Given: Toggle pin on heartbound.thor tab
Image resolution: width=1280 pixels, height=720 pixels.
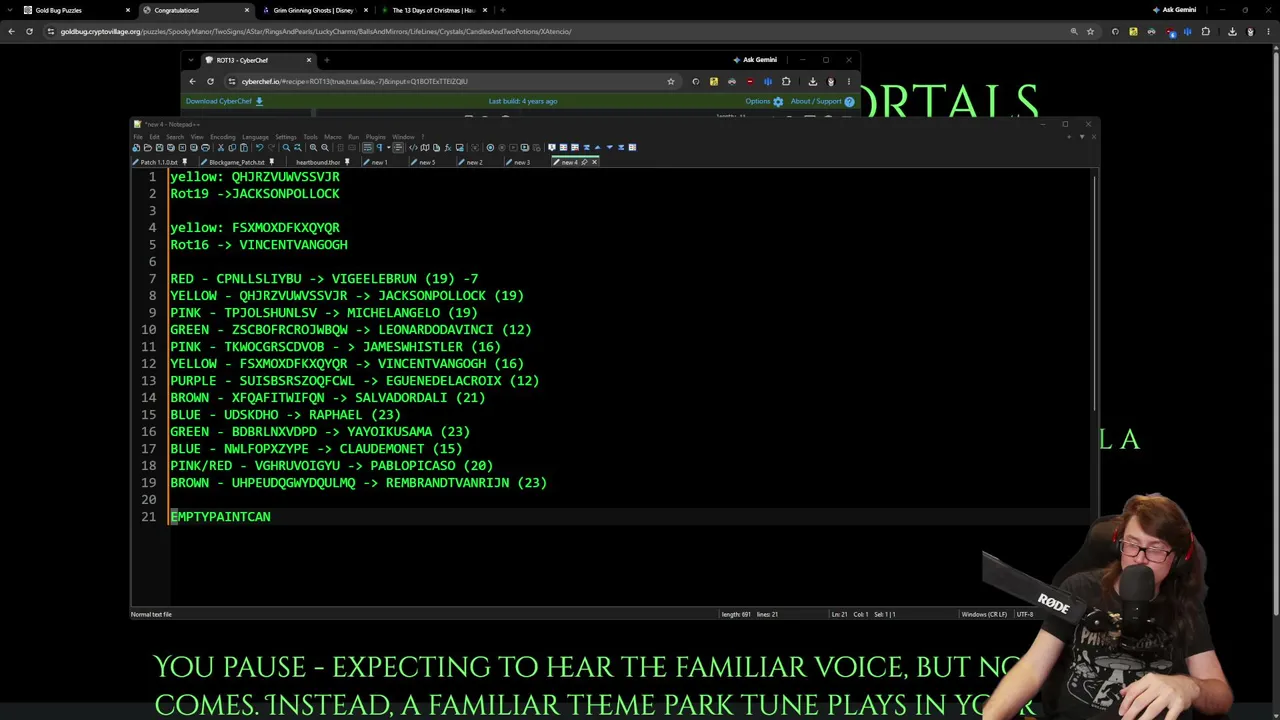Looking at the screenshot, I should coord(347,162).
